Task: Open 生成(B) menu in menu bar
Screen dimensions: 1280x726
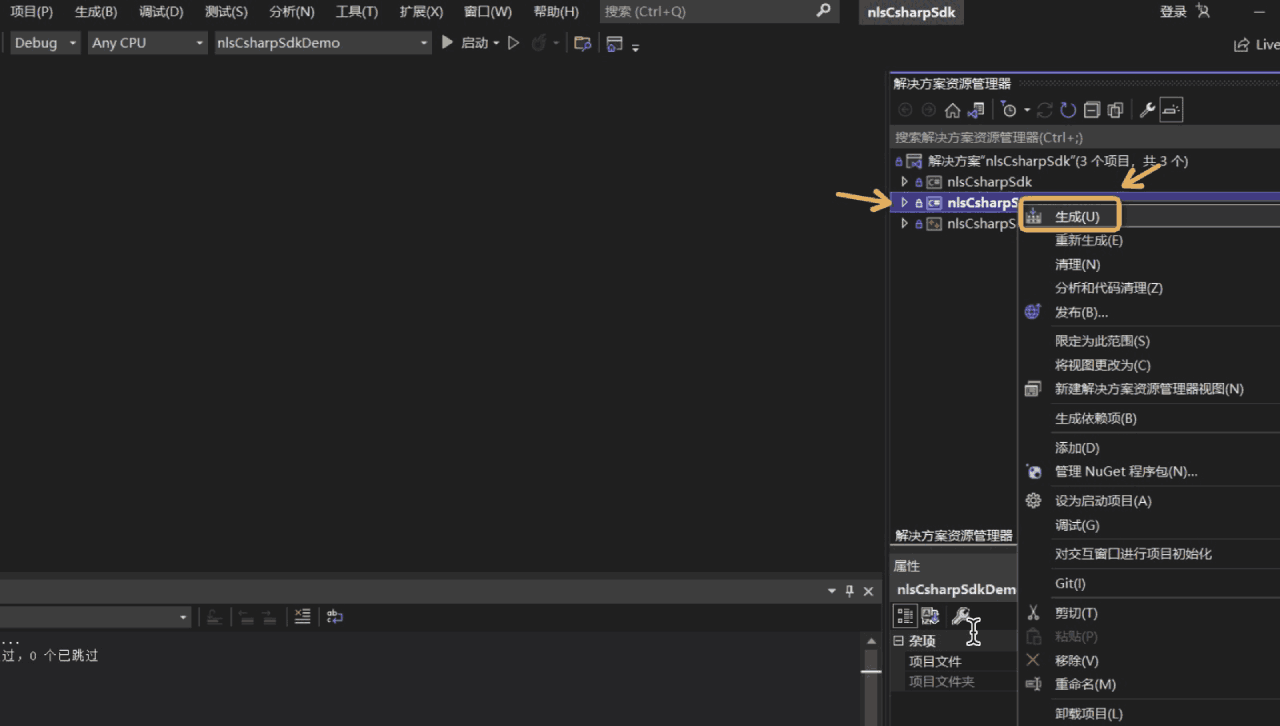Action: coord(96,11)
